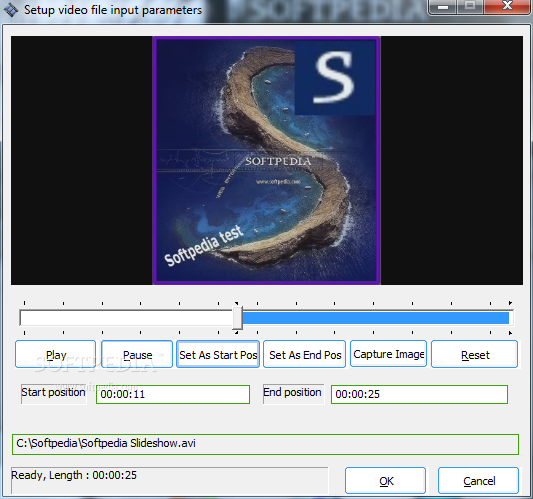Image resolution: width=533 pixels, height=499 pixels.
Task: Minimize the setup dialog window
Action: point(442,6)
